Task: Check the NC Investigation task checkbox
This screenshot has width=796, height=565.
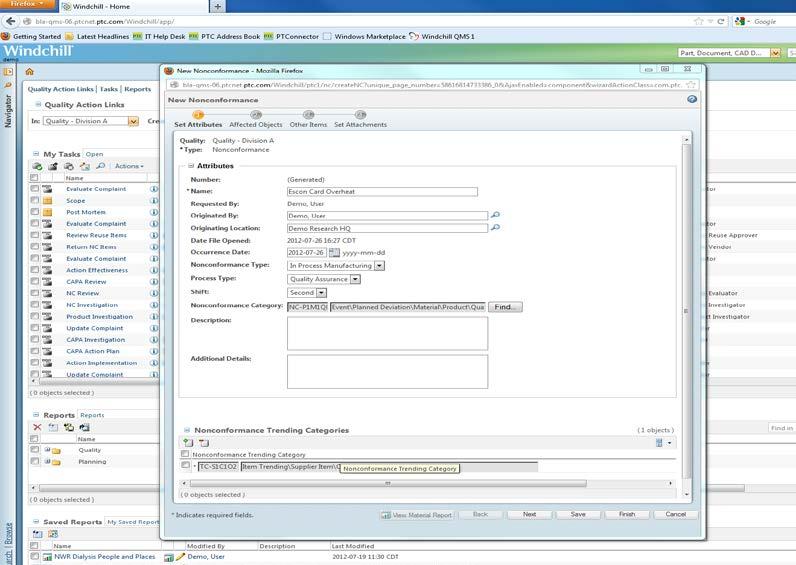Action: [x=35, y=305]
